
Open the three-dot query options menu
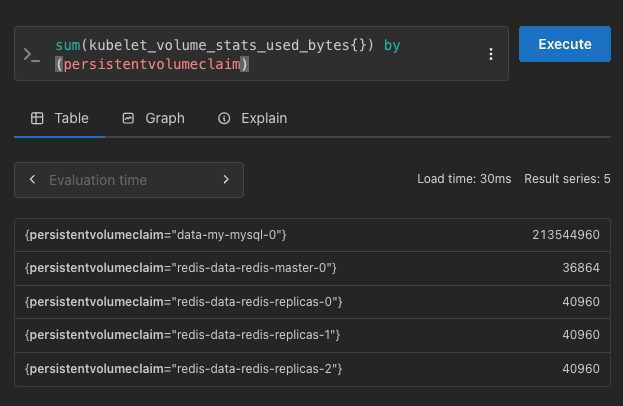pyautogui.click(x=490, y=54)
